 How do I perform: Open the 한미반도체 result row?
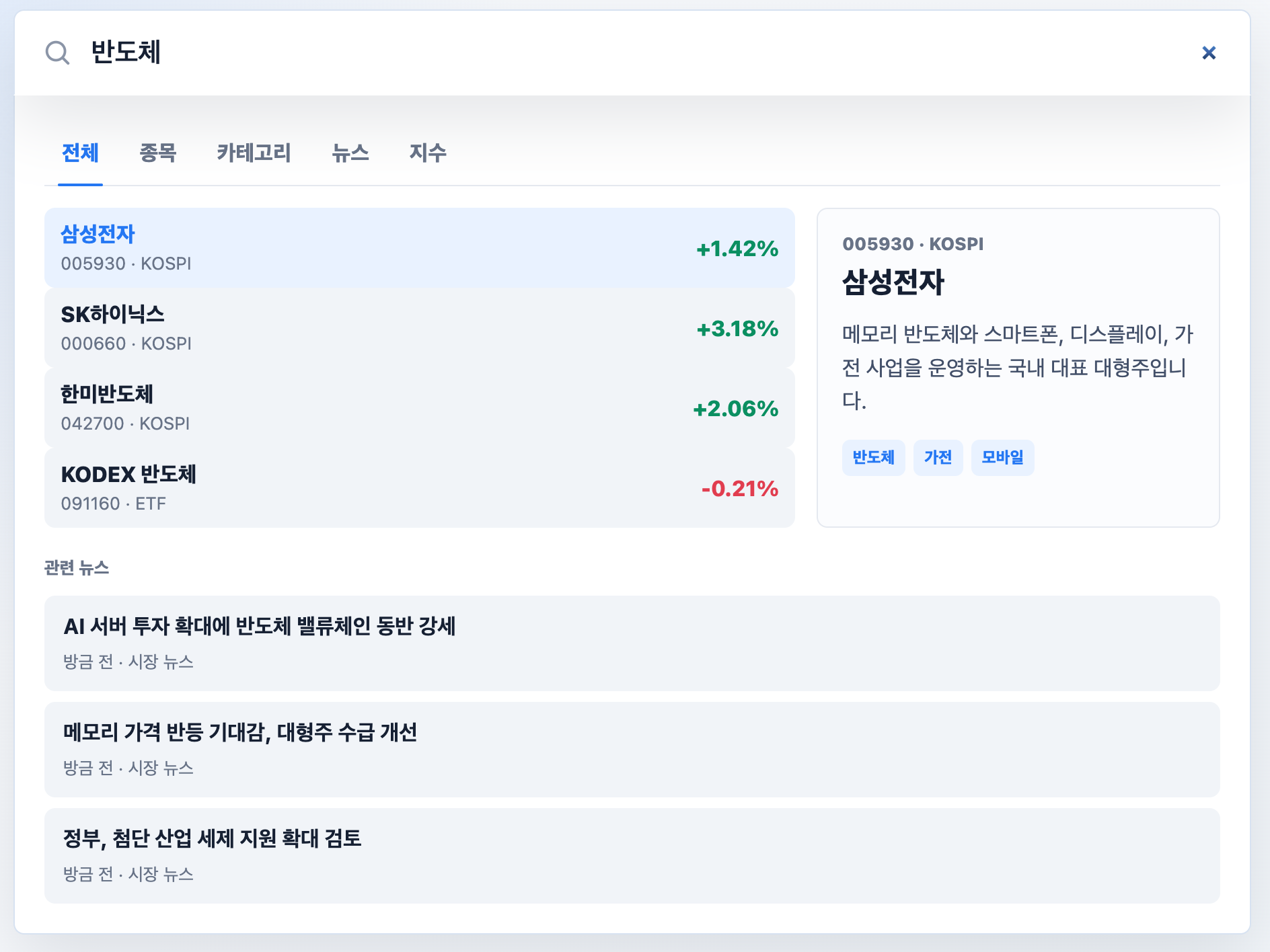[420, 408]
